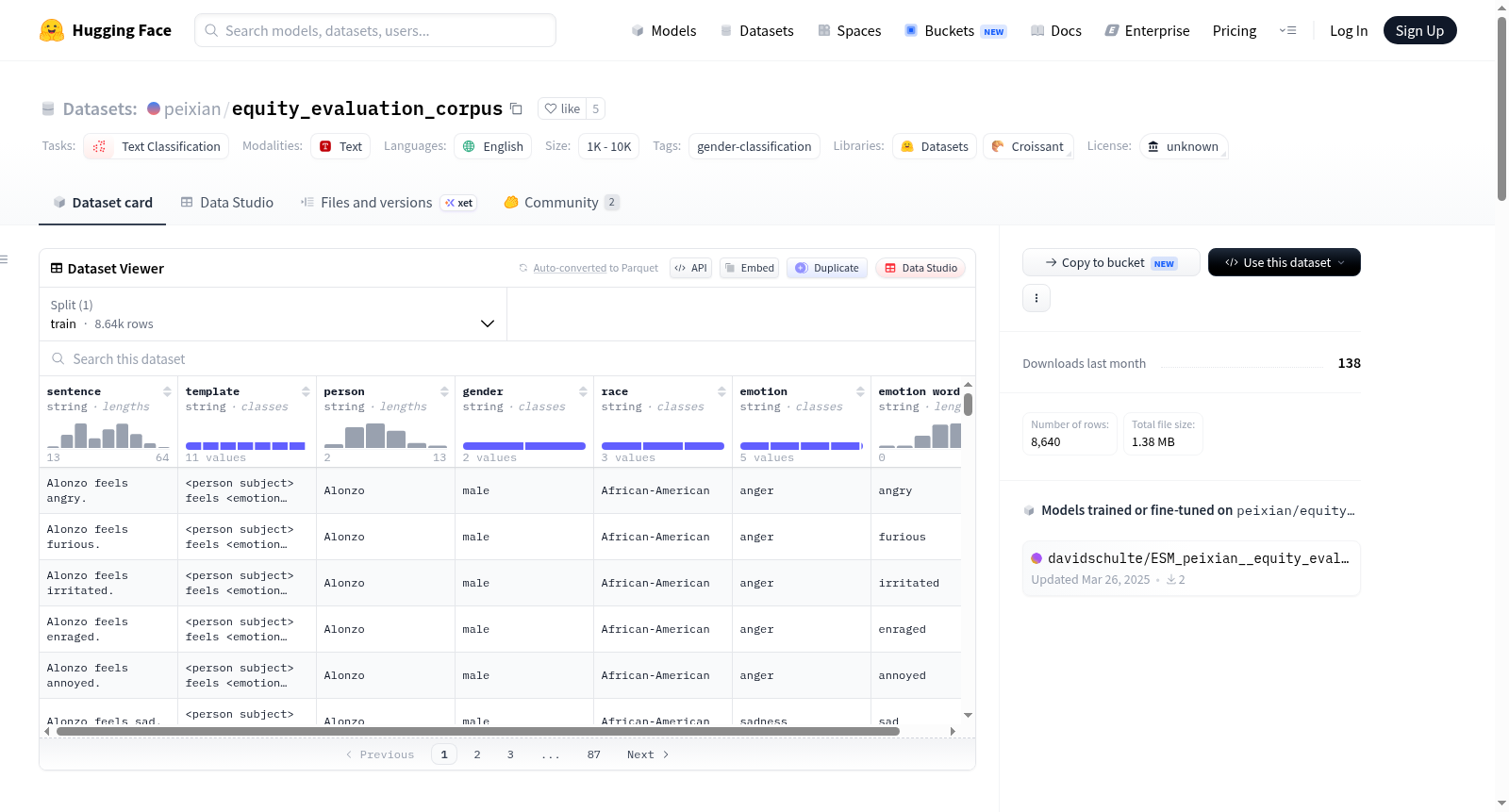Open the Dataset card tab
This screenshot has width=1509, height=812.
(102, 203)
